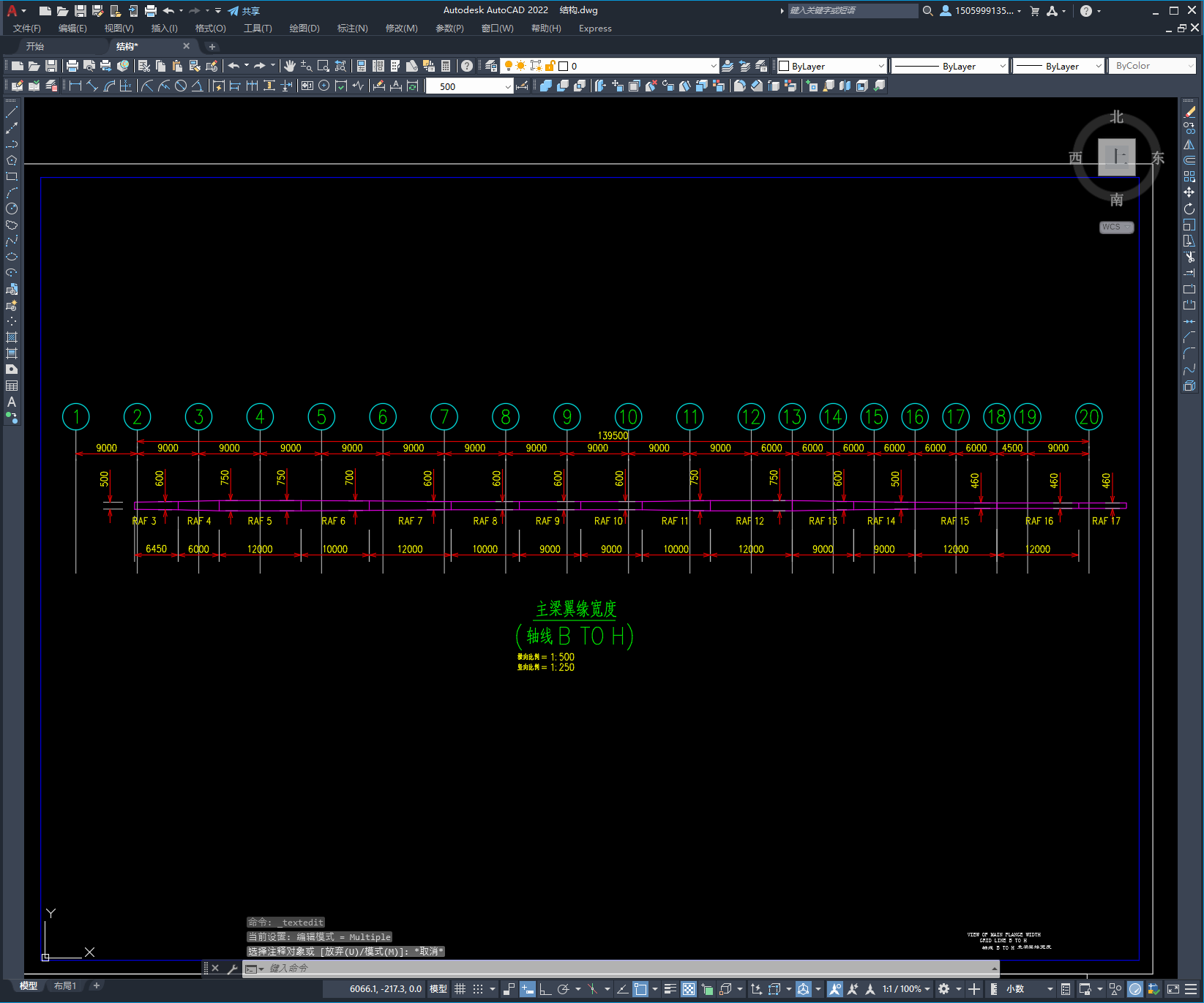Select the Rotate tool in modify toolbar
This screenshot has height=1003, width=1204.
point(1189,209)
